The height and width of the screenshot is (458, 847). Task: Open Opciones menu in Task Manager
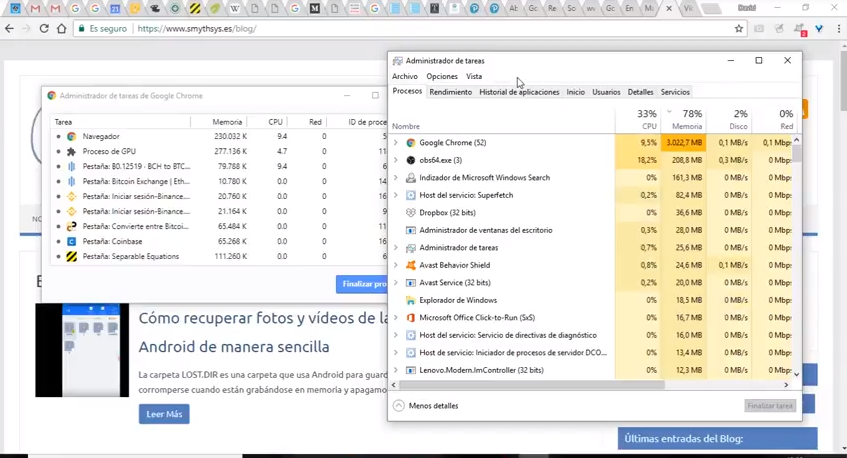click(442, 76)
